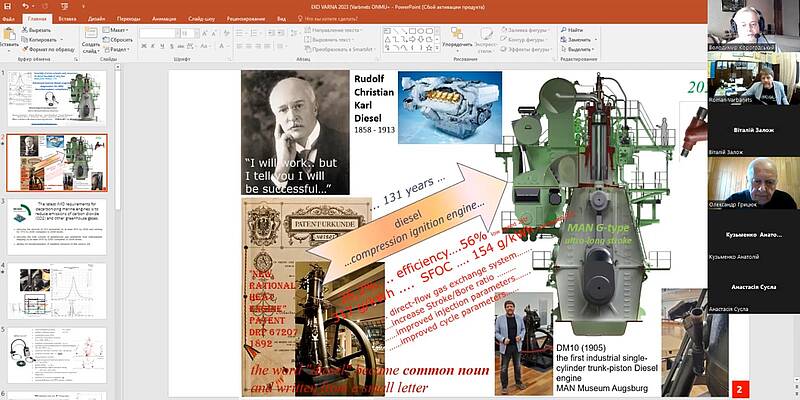Click the Упорядочить arrange icon
Screen dimensions: 800x400
(x=457, y=34)
